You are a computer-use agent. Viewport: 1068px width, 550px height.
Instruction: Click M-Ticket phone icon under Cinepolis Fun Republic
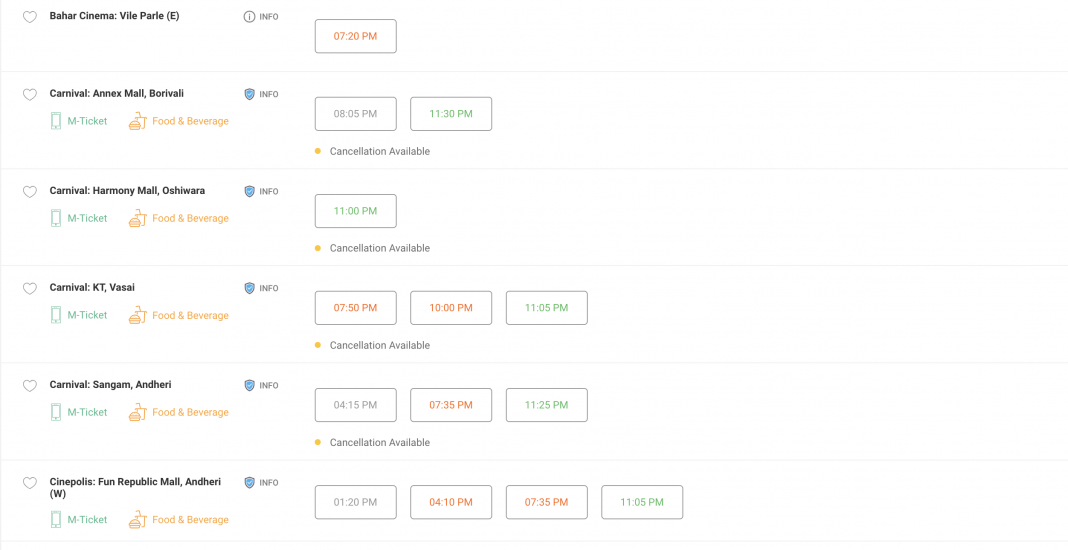[x=56, y=519]
